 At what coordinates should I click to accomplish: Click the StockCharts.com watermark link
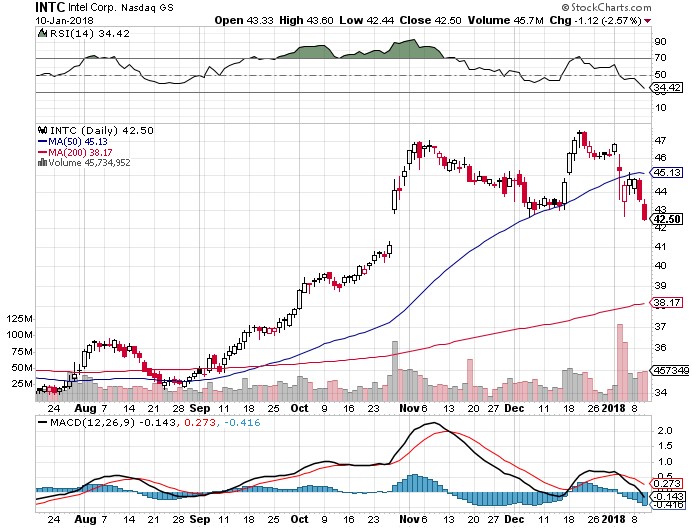pos(606,8)
